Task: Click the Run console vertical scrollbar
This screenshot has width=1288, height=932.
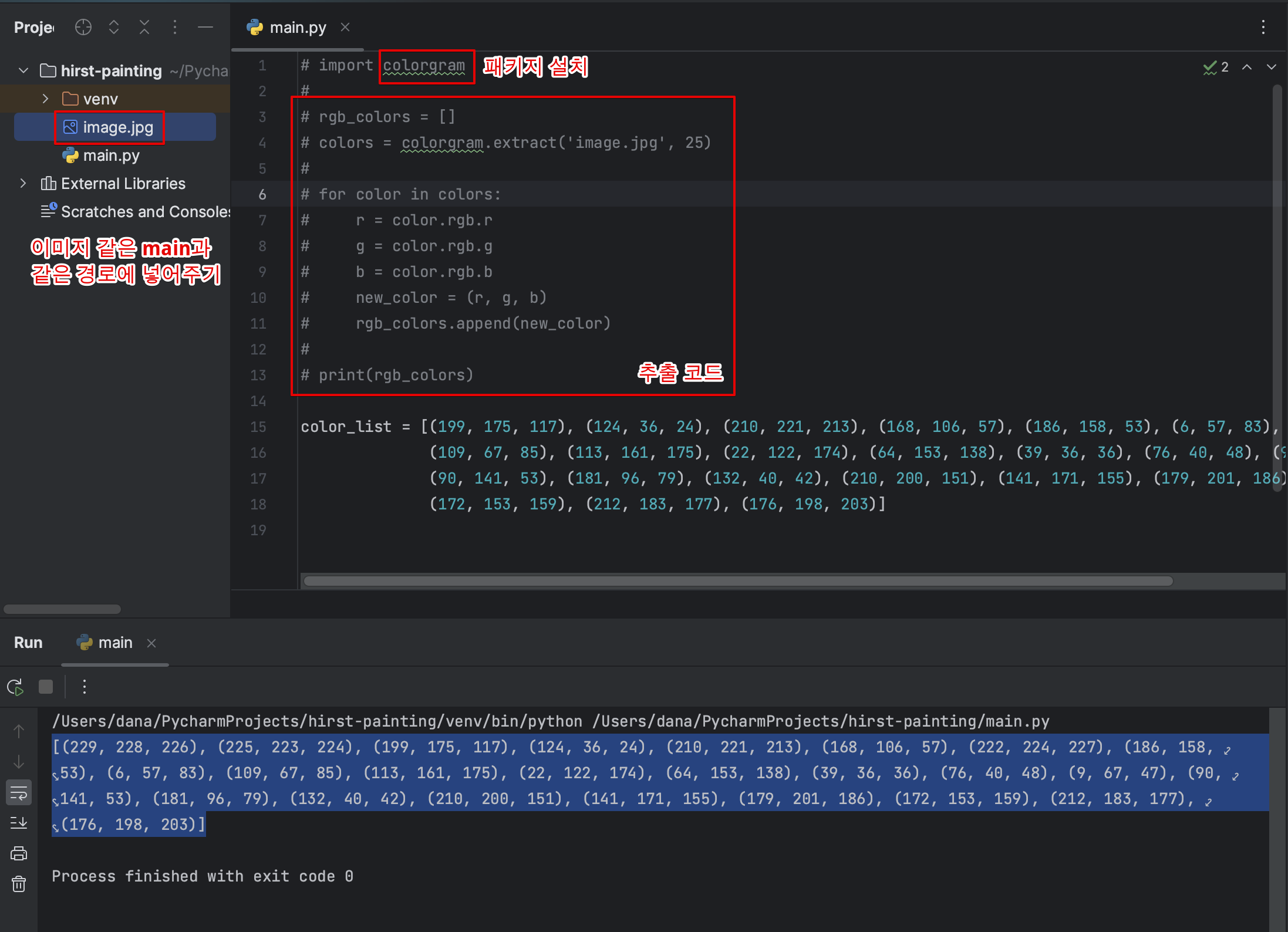Action: coord(1278,819)
